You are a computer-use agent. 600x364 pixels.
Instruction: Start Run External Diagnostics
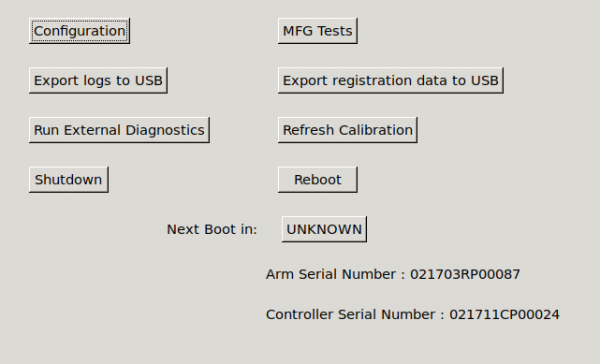(x=119, y=130)
